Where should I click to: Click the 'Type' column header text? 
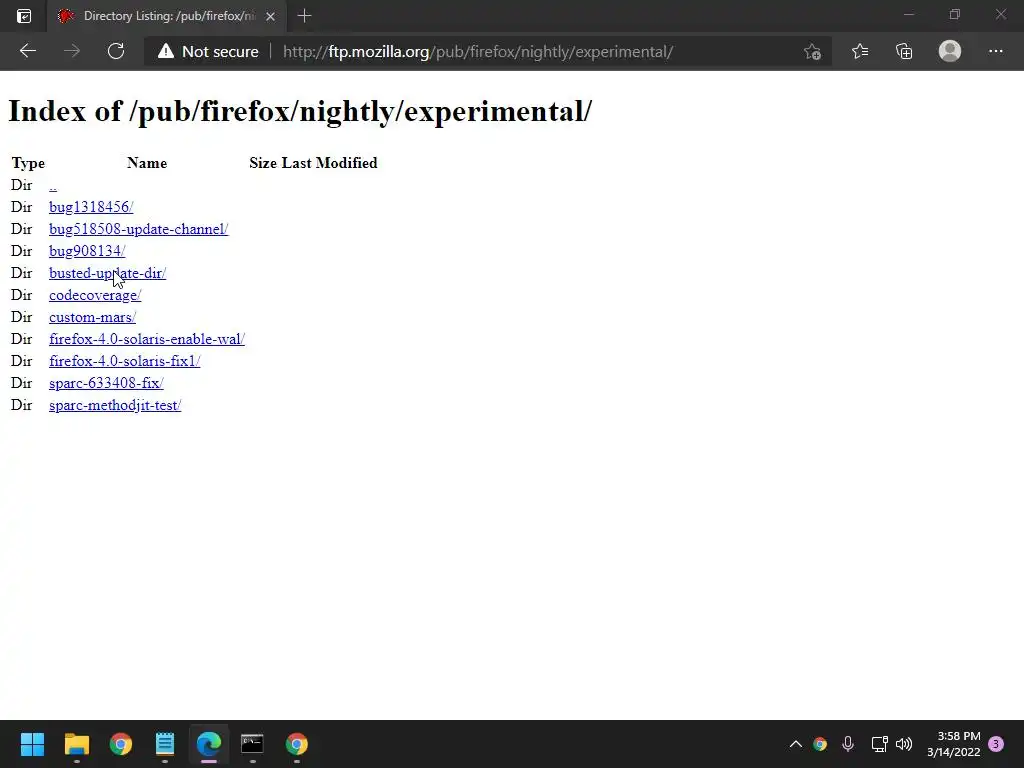coord(28,163)
